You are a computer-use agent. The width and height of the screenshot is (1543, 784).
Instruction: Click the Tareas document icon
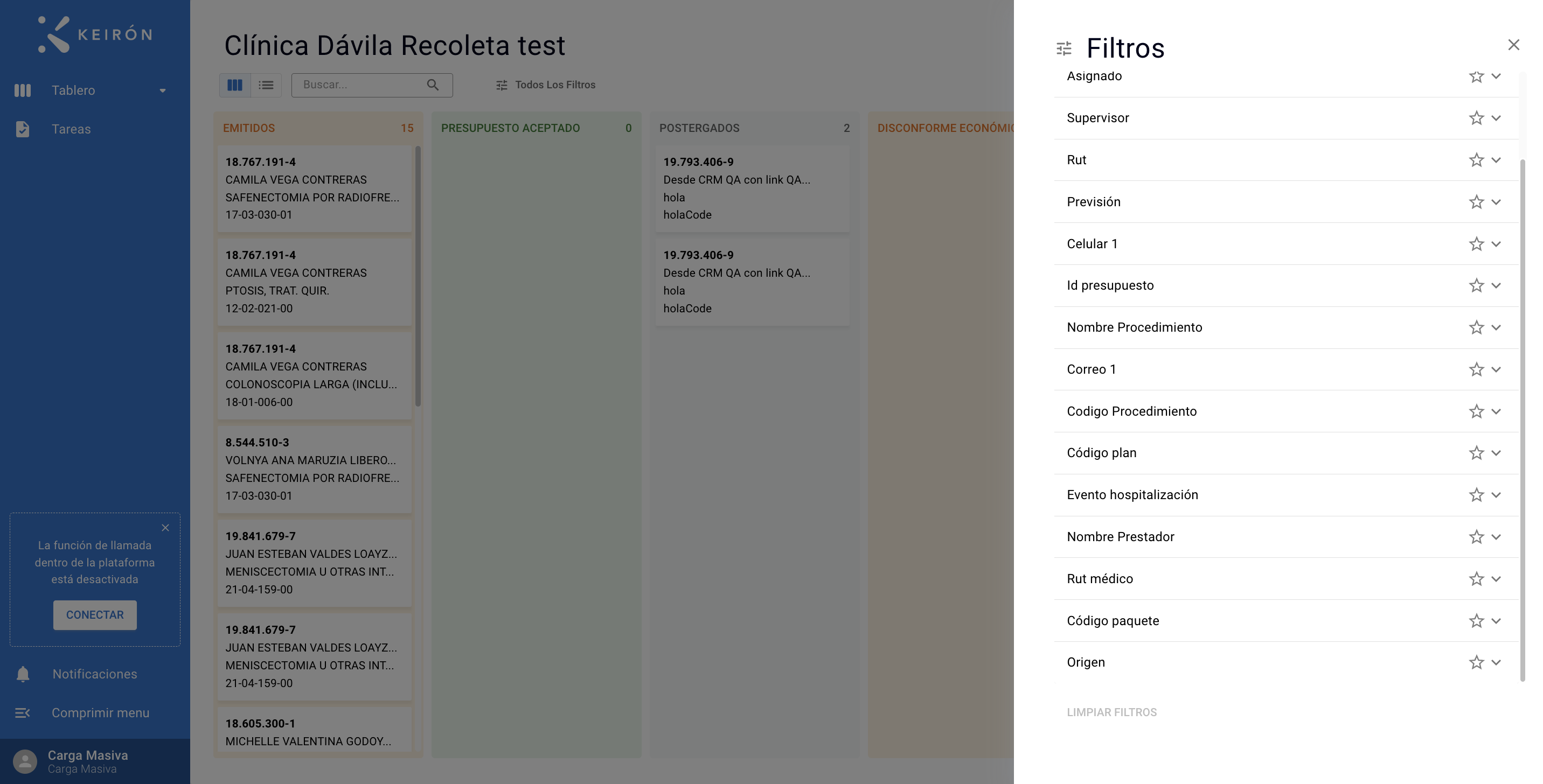point(23,129)
